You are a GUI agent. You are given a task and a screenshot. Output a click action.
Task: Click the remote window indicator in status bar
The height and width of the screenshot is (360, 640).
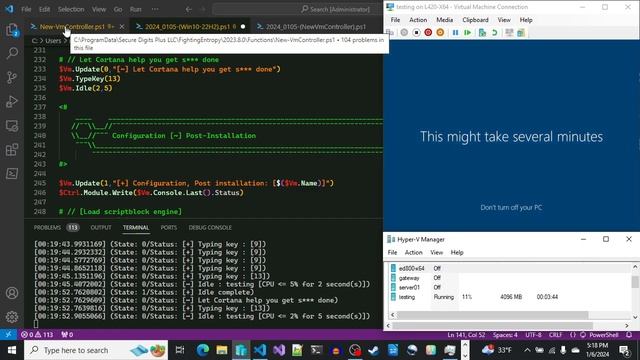click(x=8, y=335)
